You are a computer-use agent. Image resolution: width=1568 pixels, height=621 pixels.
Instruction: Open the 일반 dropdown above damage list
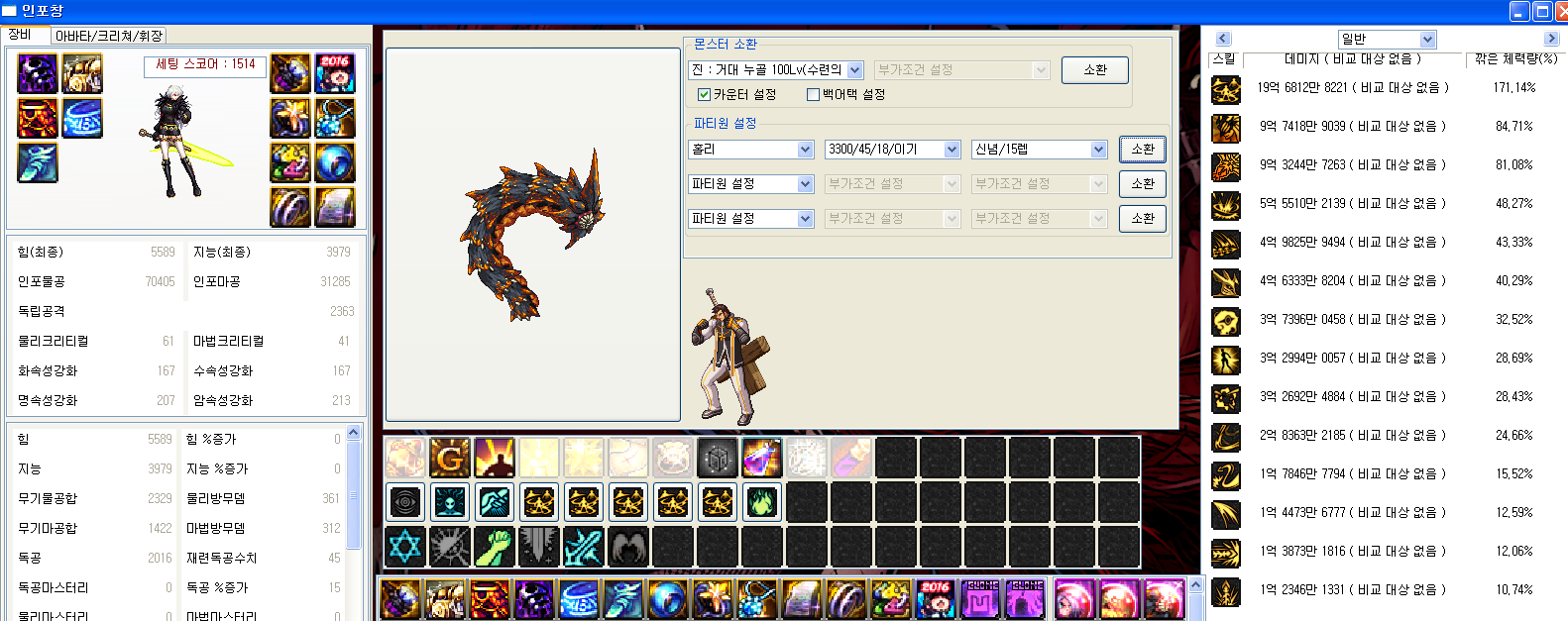[x=1387, y=40]
